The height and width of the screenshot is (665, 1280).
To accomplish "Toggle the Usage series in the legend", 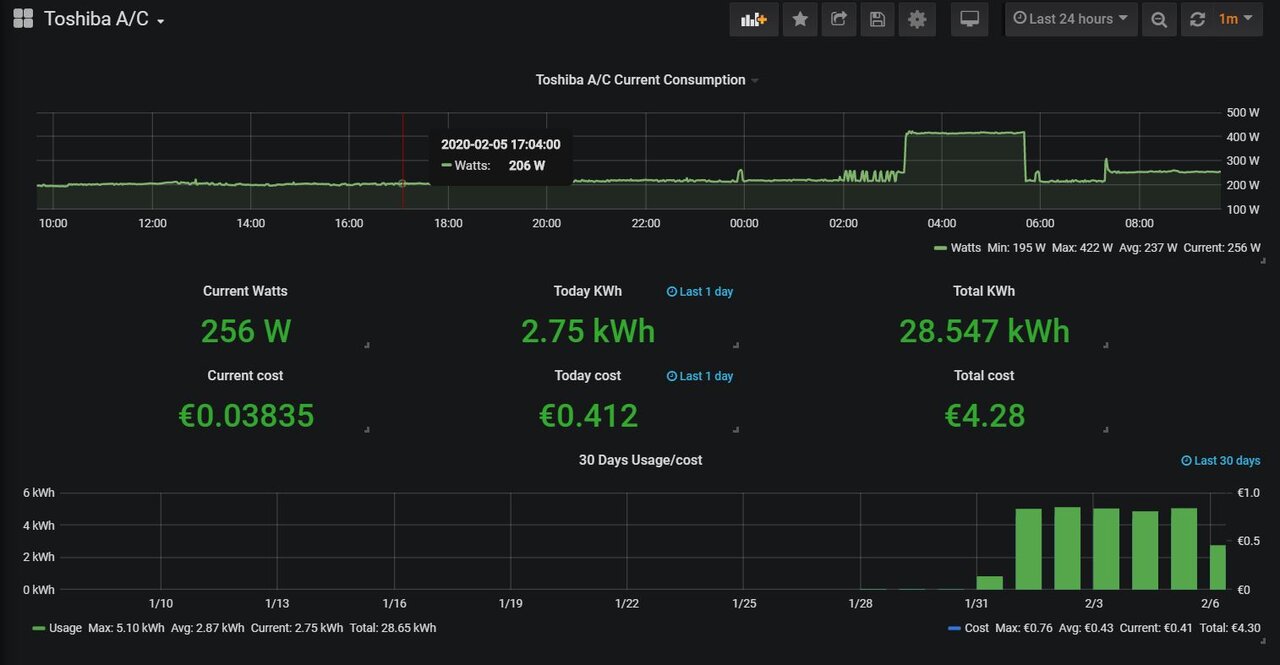I will [65, 628].
